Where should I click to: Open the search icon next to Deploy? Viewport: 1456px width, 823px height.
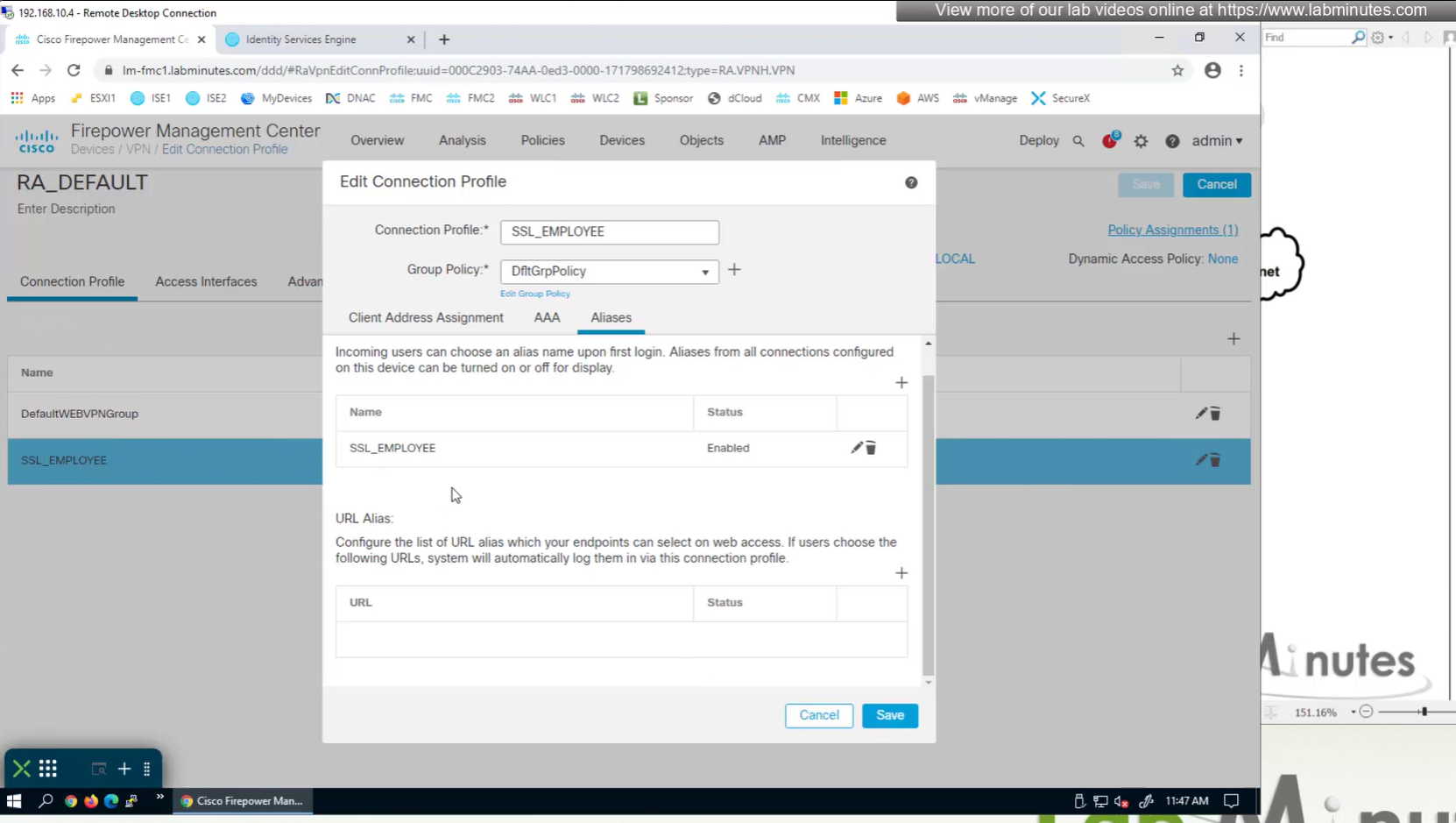1078,141
